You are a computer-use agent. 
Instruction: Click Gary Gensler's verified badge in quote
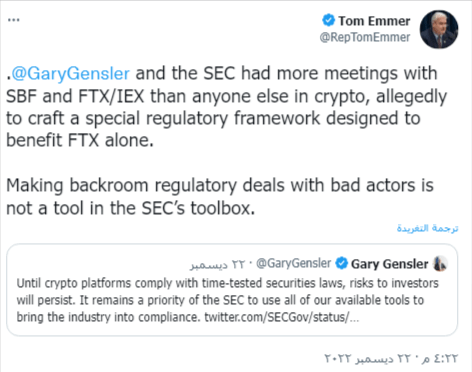coord(341,263)
